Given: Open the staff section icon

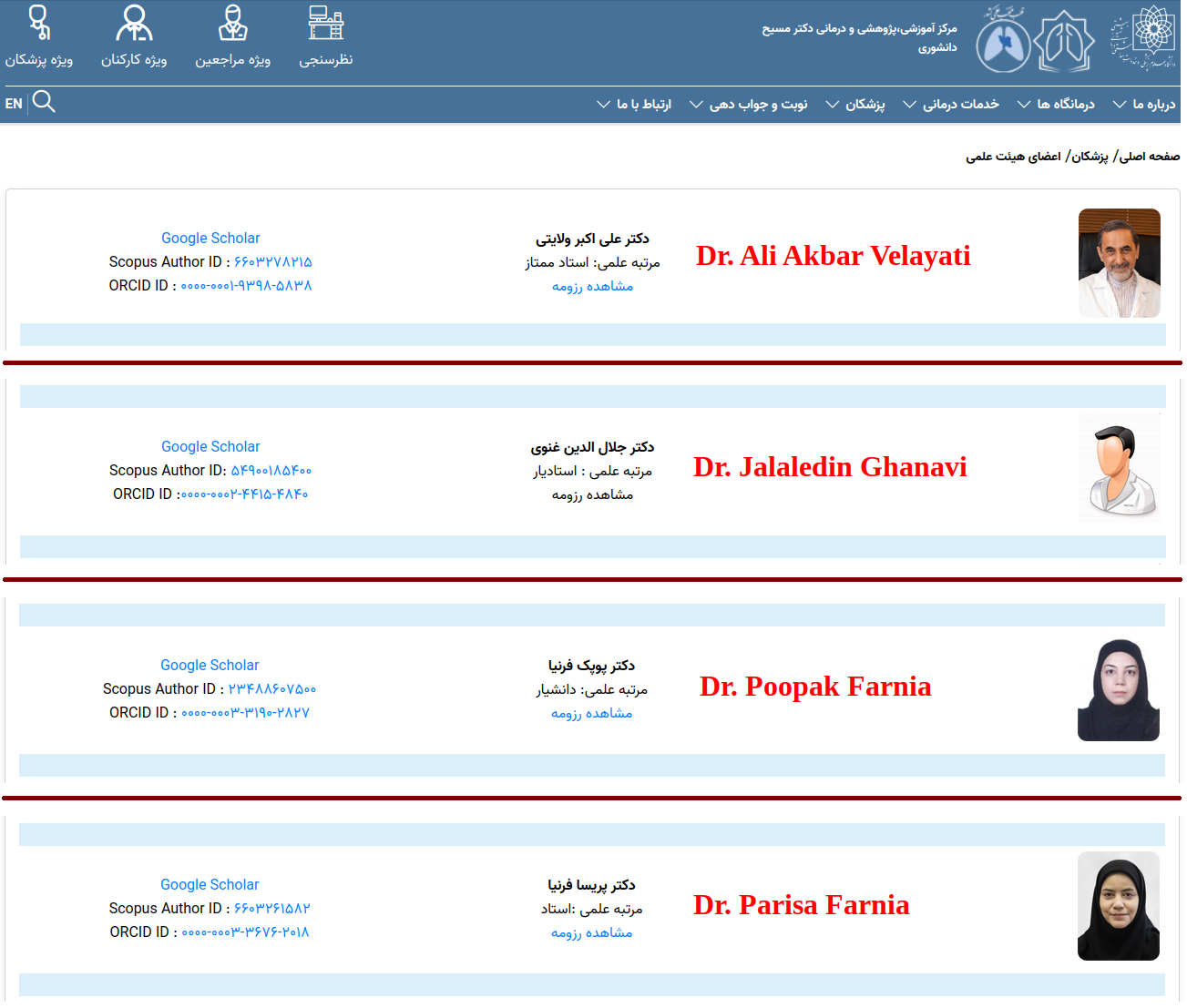Looking at the screenshot, I should pos(134,24).
